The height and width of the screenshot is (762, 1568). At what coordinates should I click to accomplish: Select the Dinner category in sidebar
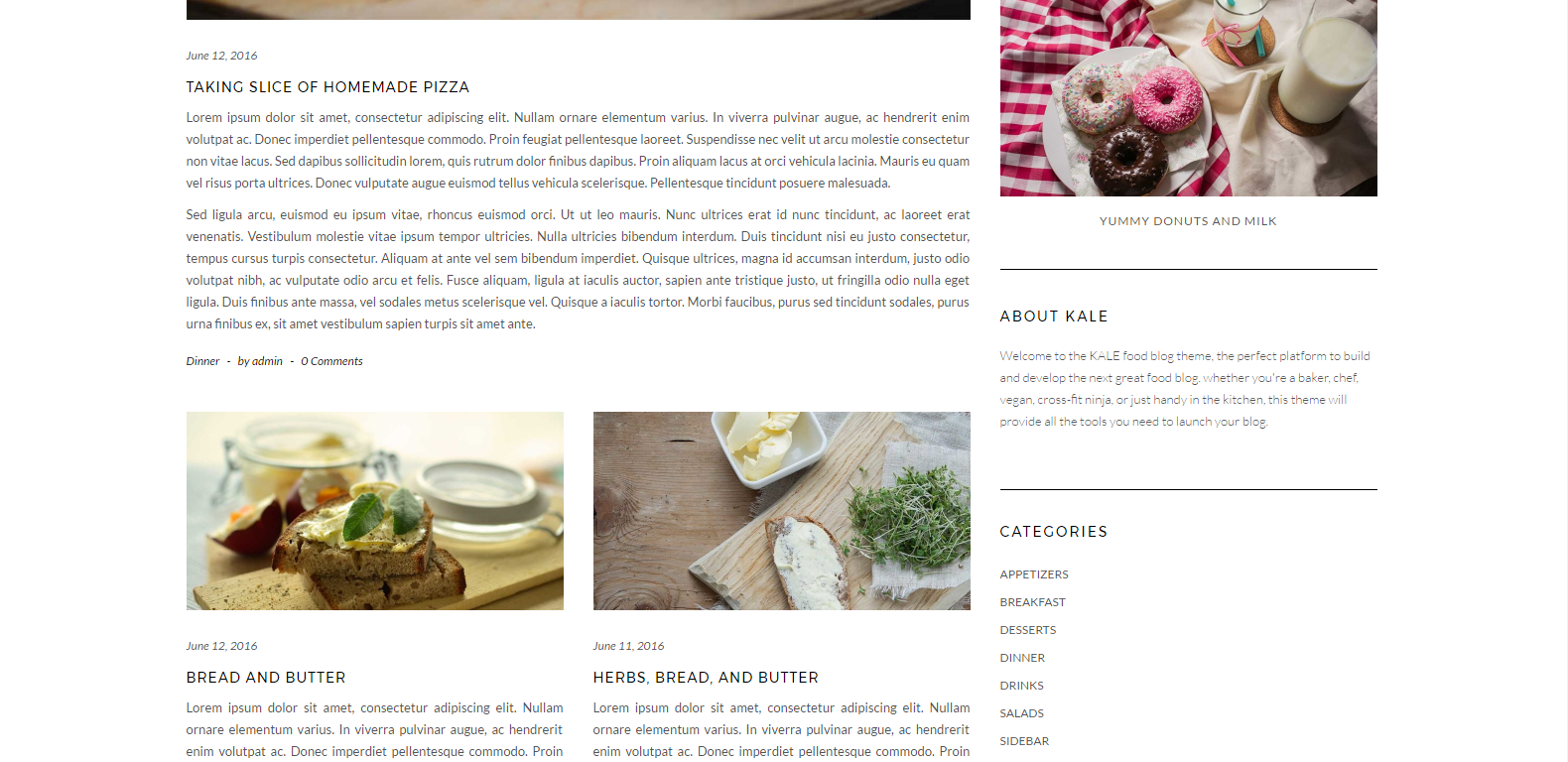tap(1022, 658)
